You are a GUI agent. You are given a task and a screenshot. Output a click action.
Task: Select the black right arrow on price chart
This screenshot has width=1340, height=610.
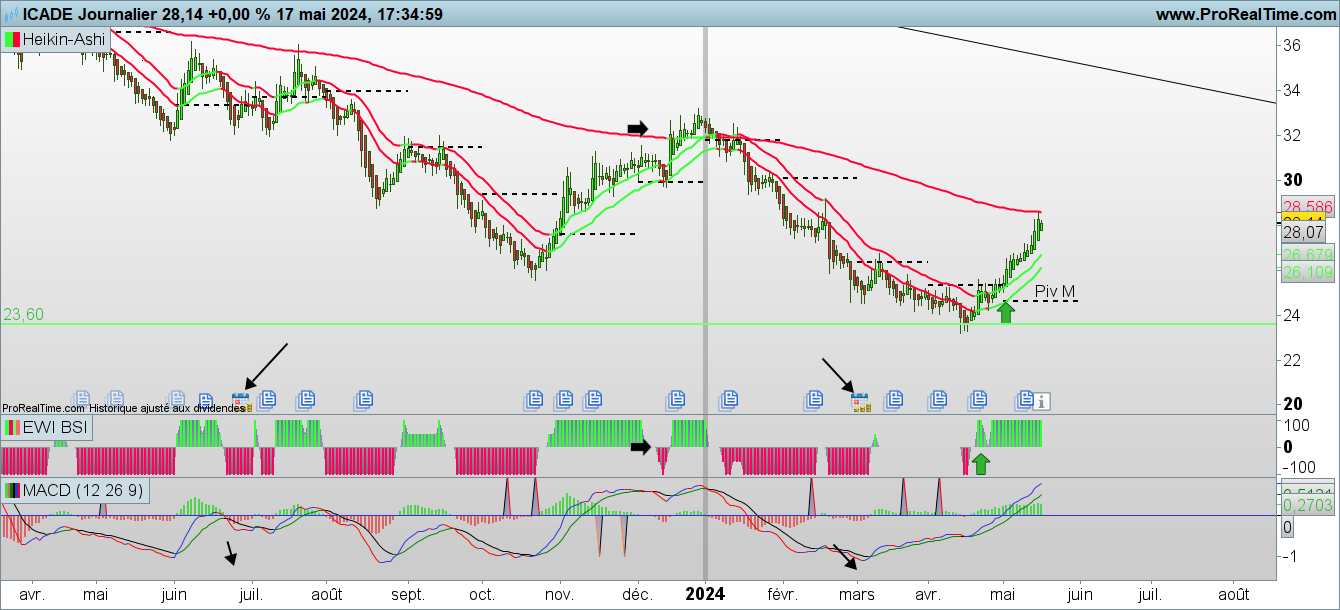click(638, 127)
